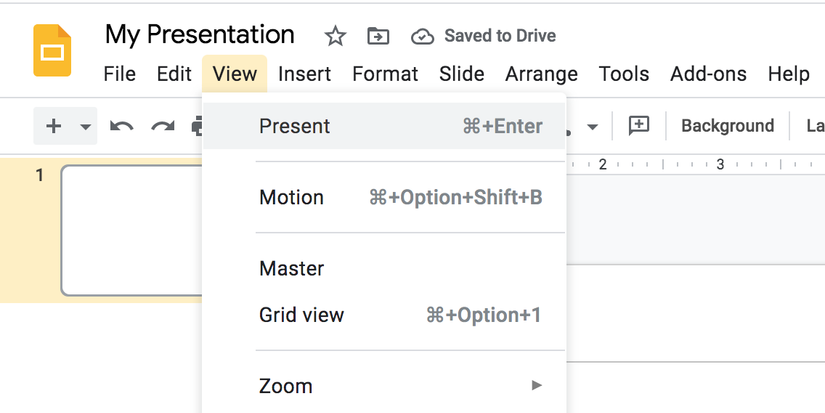Star the presentation
This screenshot has width=825, height=413.
pyautogui.click(x=335, y=37)
